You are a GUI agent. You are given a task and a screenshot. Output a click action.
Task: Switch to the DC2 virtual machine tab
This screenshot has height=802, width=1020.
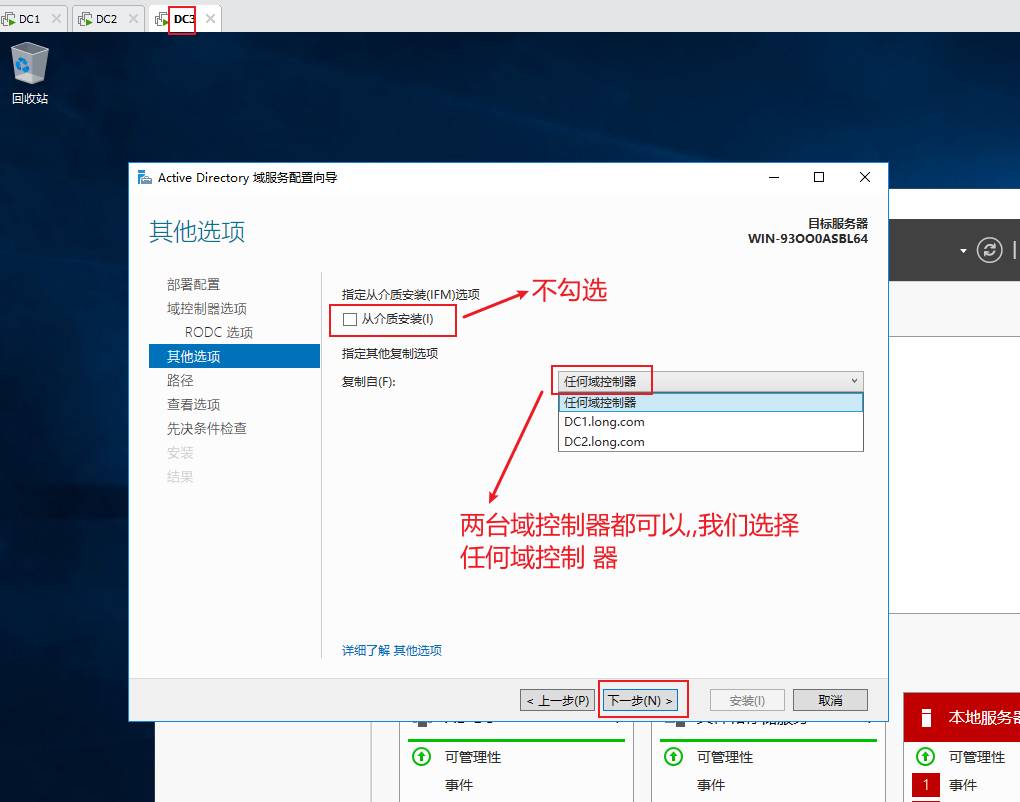[106, 19]
